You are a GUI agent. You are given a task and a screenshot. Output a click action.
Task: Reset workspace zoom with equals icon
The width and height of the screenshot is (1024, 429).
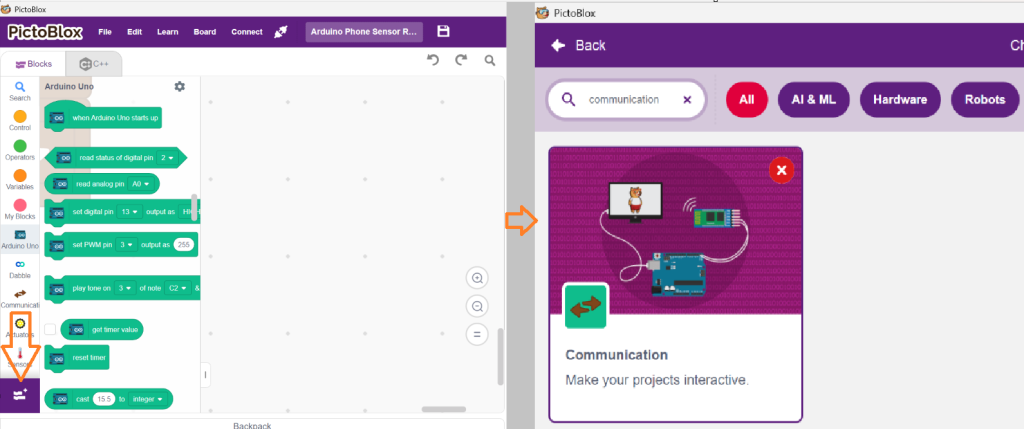pyautogui.click(x=477, y=334)
